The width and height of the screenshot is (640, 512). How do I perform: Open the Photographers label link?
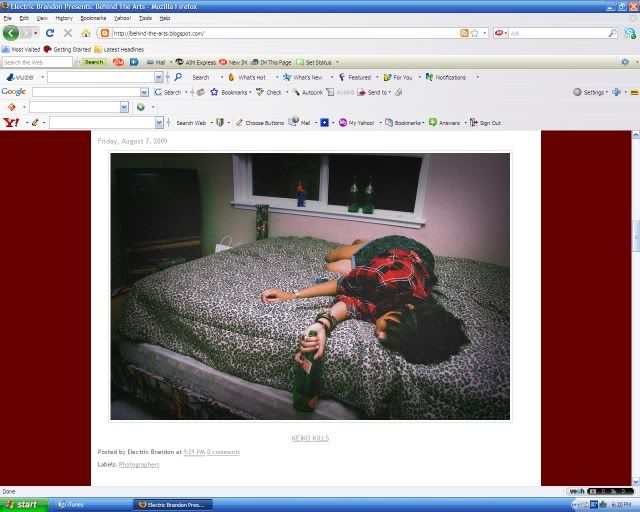pyautogui.click(x=139, y=465)
